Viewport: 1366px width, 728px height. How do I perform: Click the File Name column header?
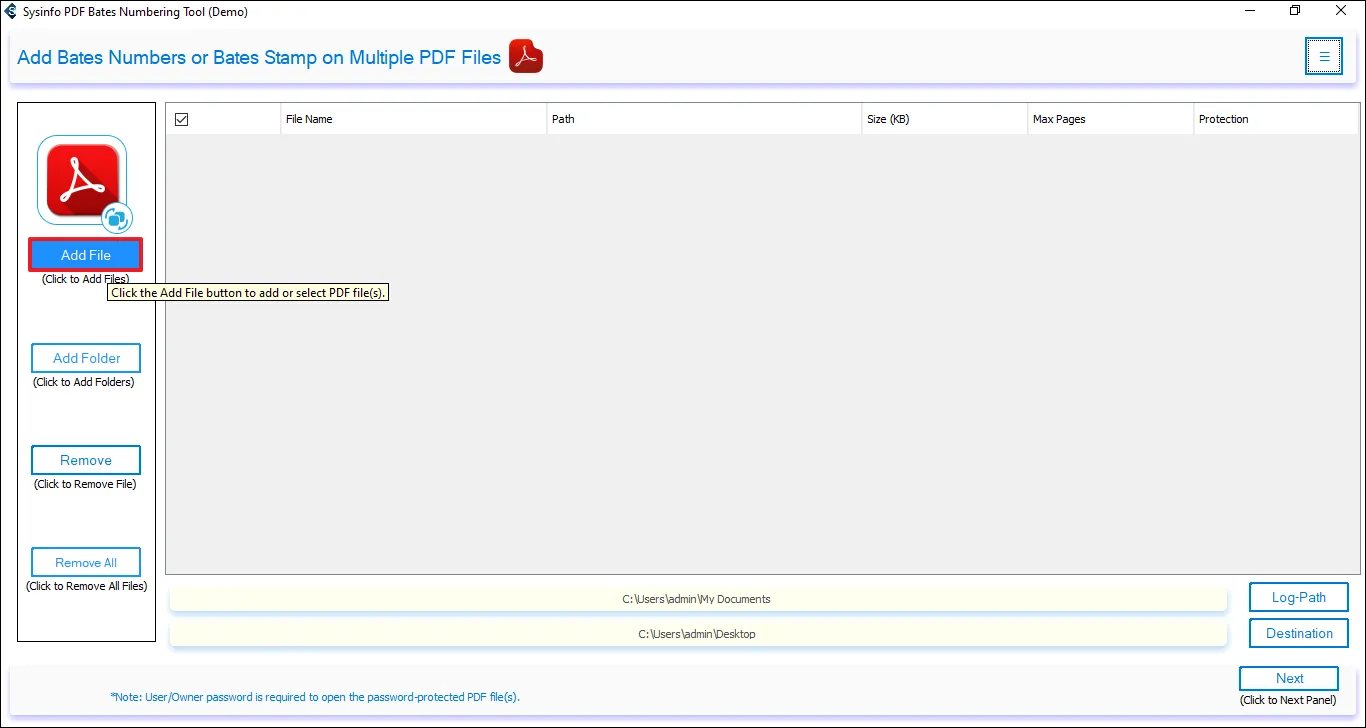tap(414, 119)
